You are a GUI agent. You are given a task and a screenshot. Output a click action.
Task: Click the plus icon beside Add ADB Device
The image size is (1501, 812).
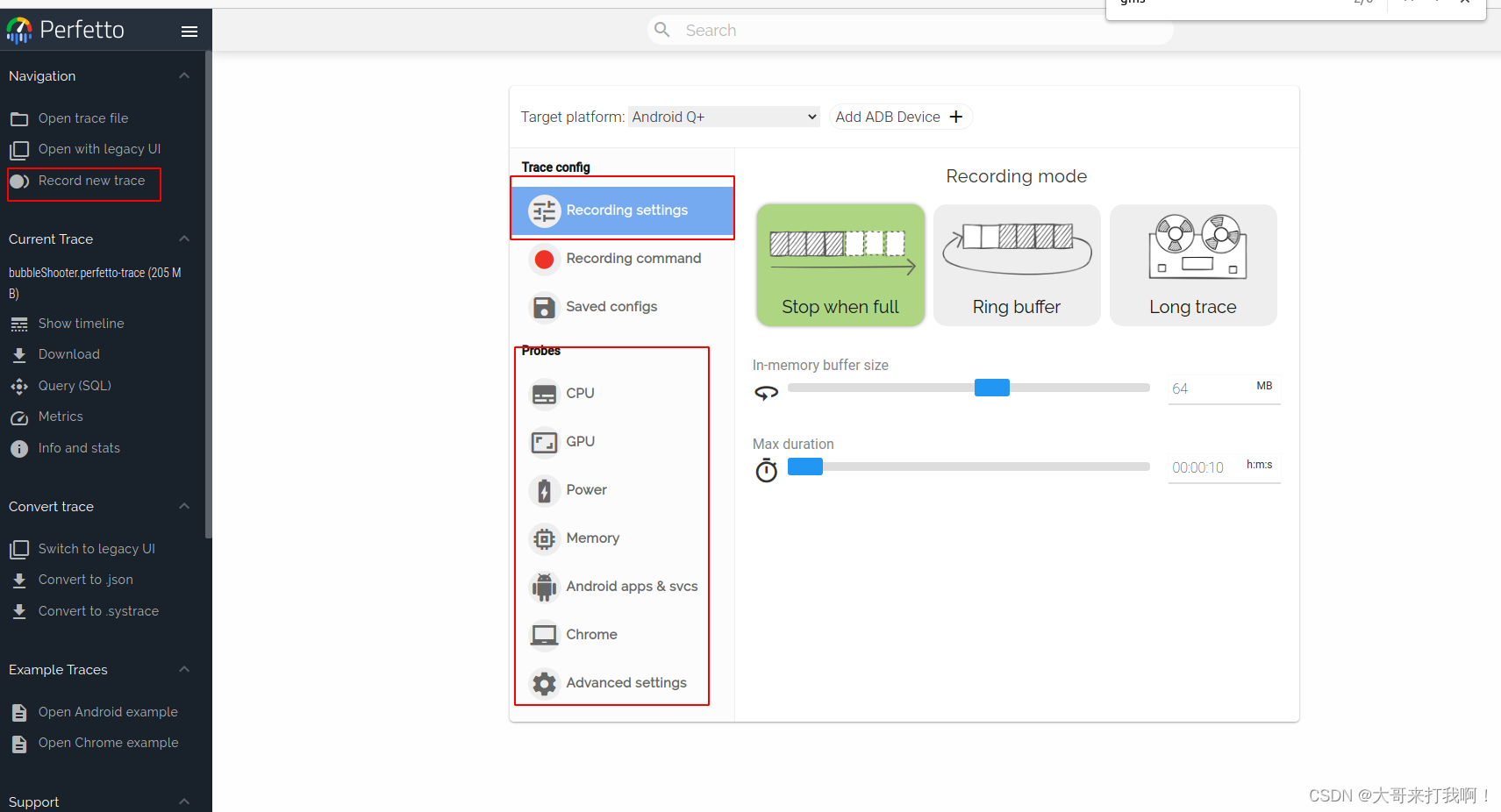coord(956,117)
